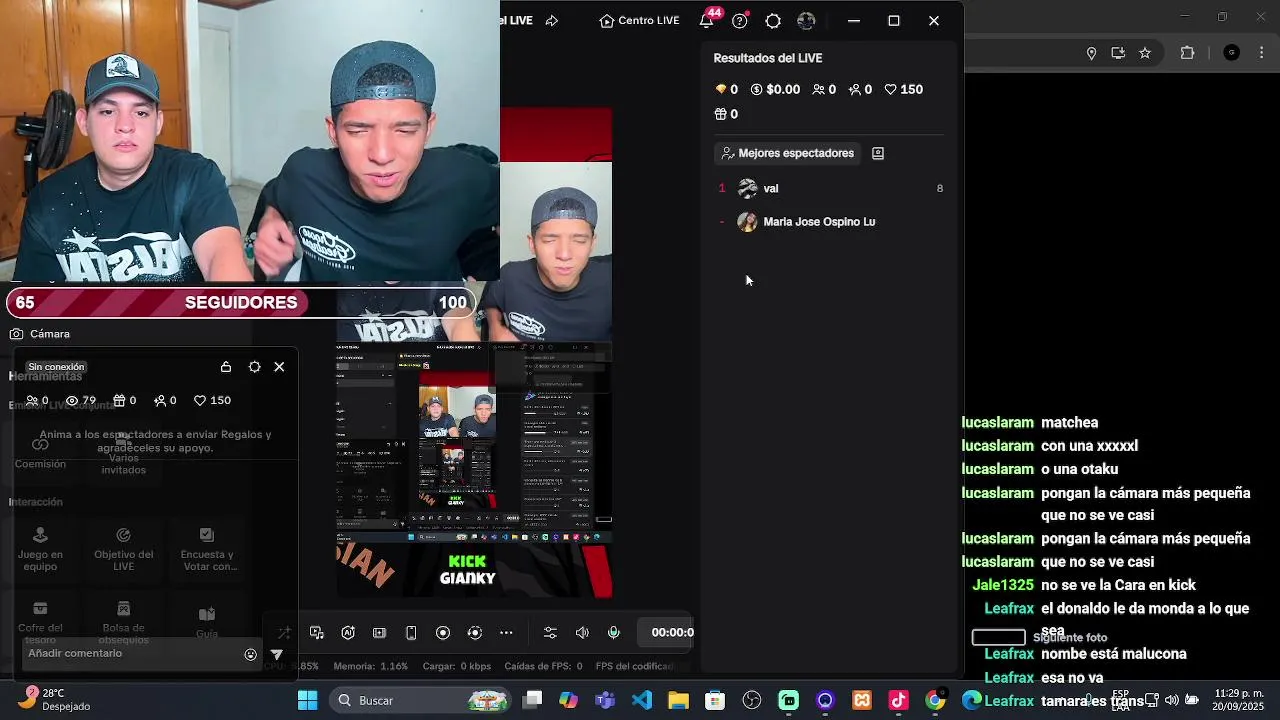Open Microsoft Teams taskbar icon
The image size is (1280, 720).
[605, 700]
